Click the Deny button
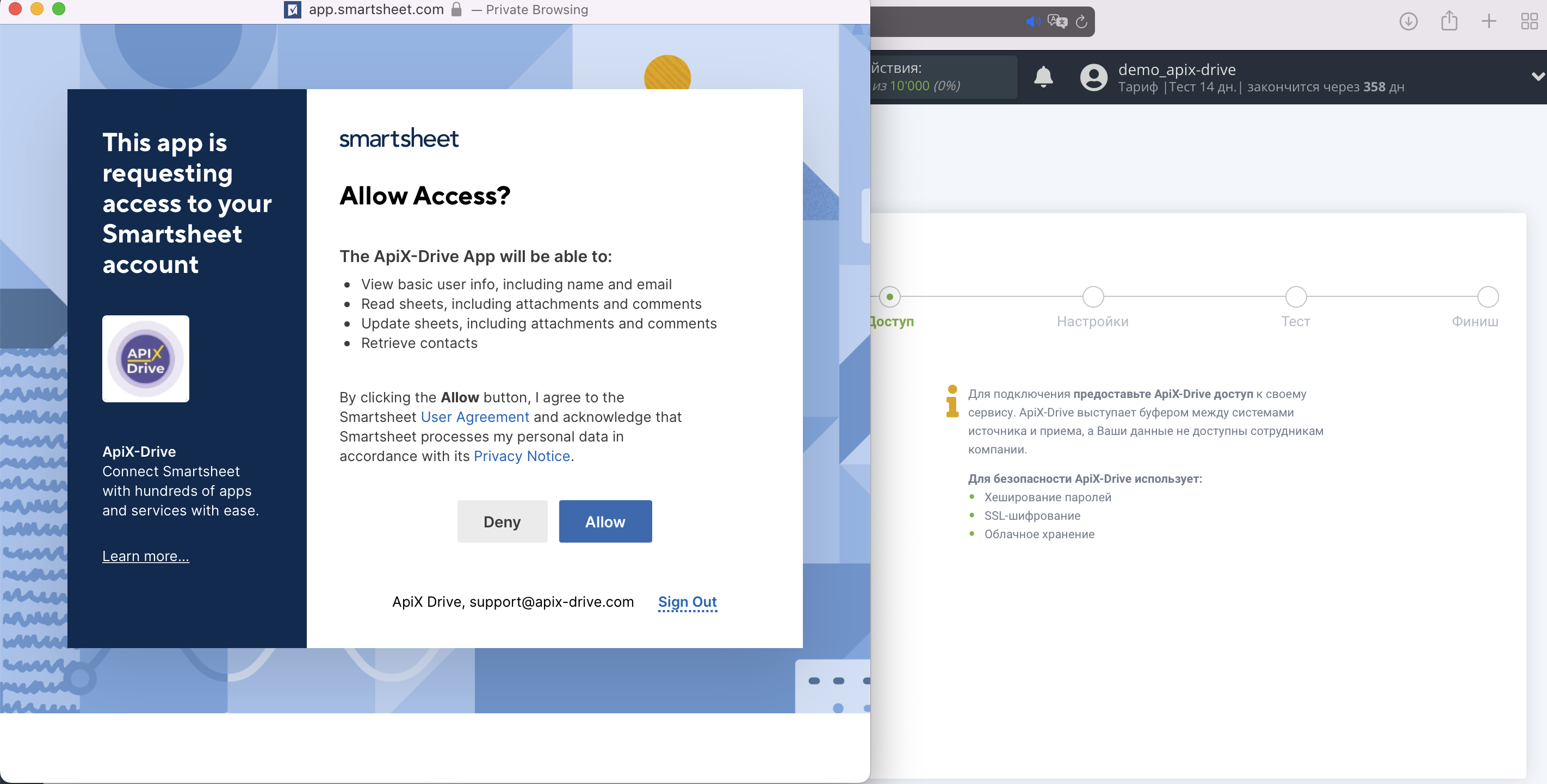Viewport: 1547px width, 784px height. [502, 521]
